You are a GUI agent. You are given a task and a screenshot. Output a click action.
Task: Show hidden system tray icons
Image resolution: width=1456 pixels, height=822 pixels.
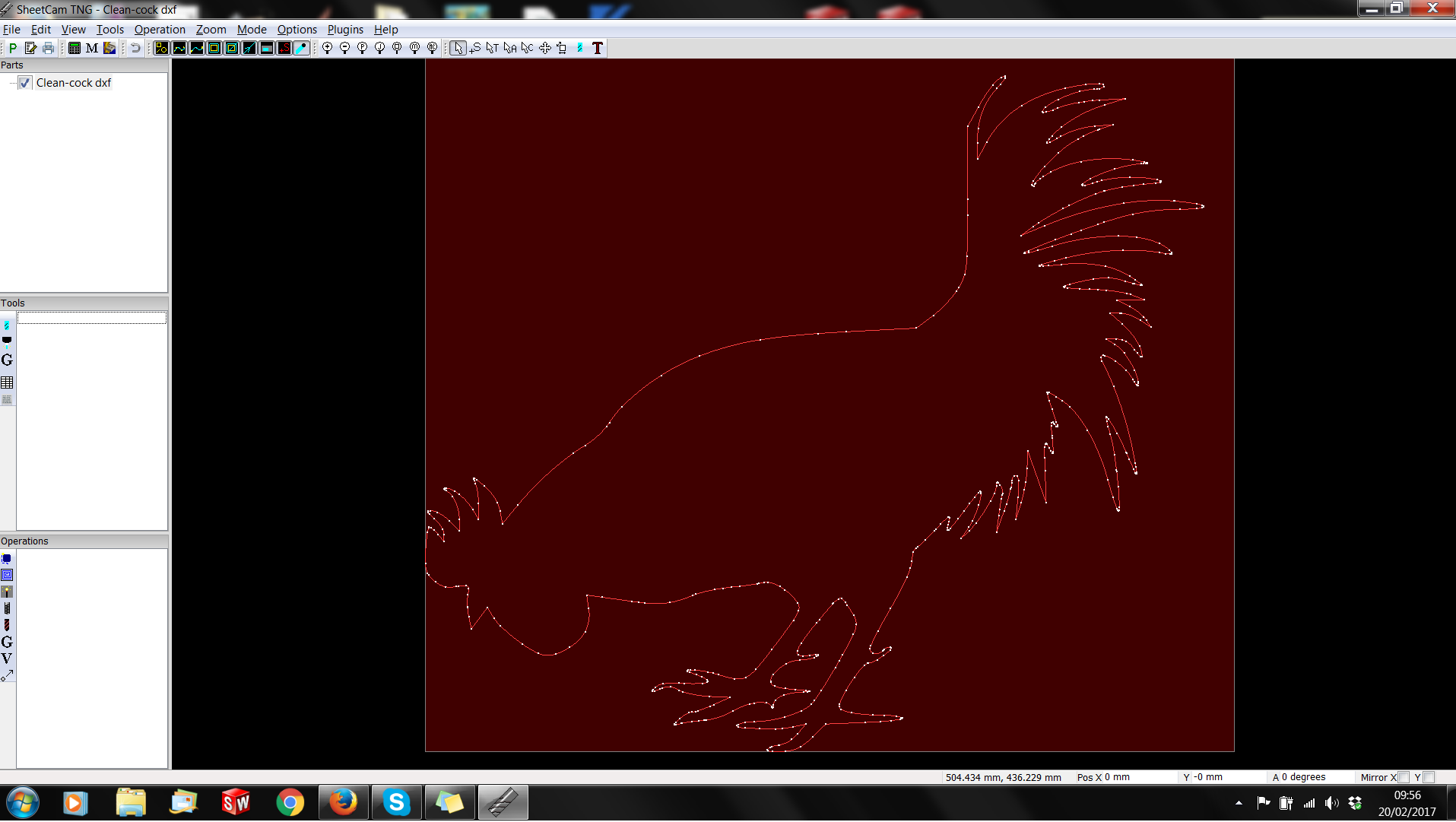[x=1239, y=803]
